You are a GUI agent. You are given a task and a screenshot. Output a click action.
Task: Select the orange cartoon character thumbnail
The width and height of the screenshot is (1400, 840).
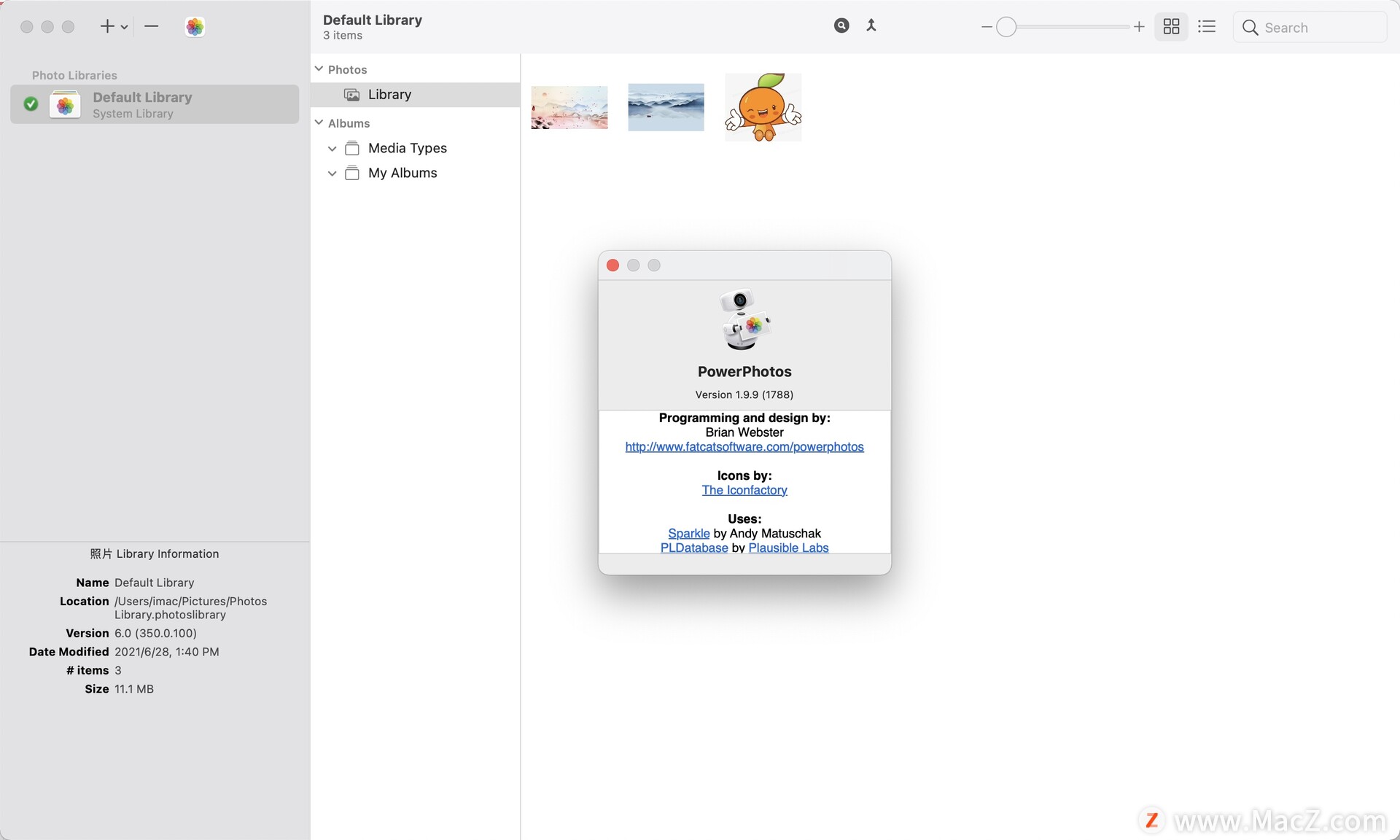763,107
